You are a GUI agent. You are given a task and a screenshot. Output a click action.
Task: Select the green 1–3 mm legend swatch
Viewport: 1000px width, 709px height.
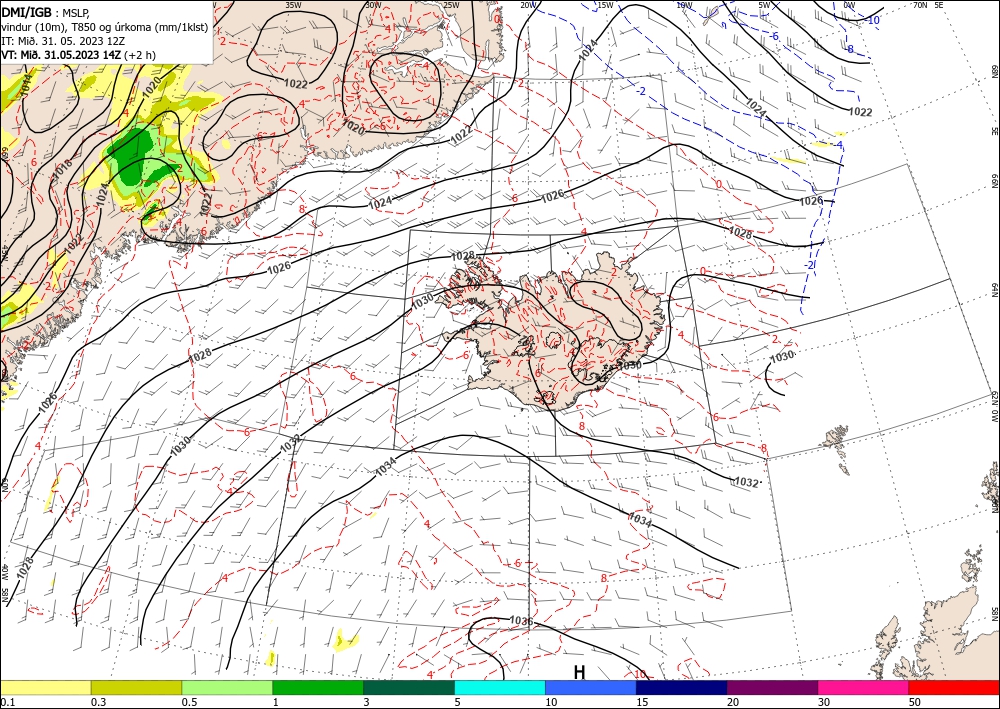(318, 687)
